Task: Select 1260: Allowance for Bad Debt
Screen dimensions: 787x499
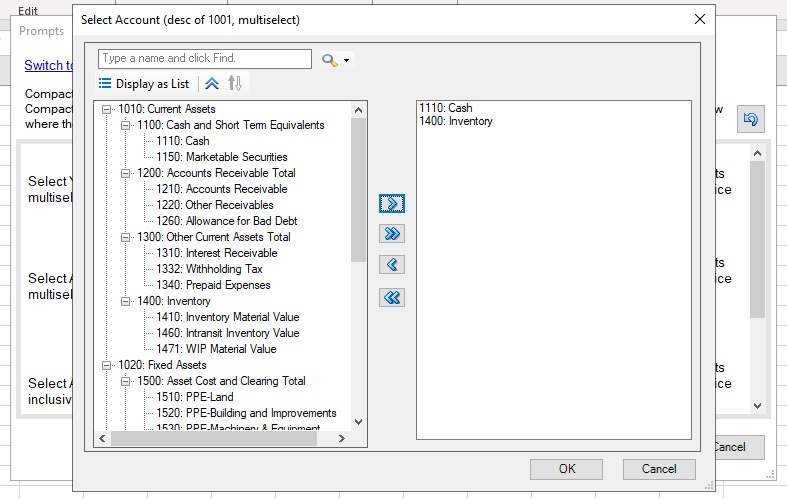Action: (226, 221)
